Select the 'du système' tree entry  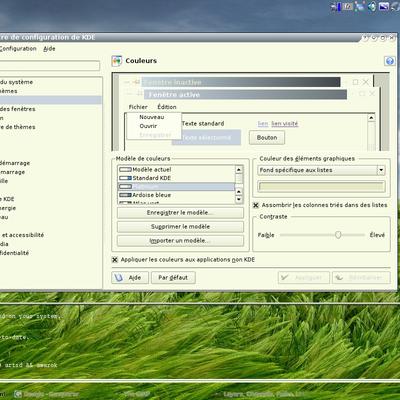pos(17,82)
